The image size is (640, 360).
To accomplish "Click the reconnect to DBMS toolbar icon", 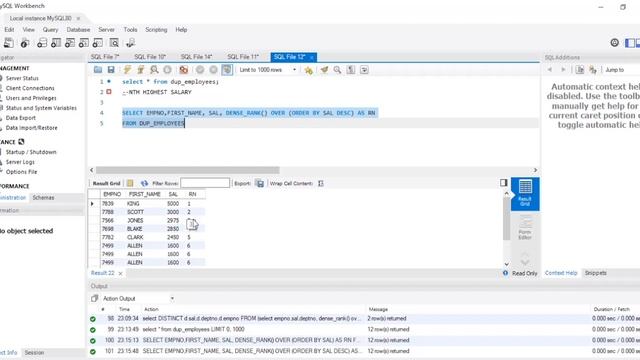I will [131, 43].
